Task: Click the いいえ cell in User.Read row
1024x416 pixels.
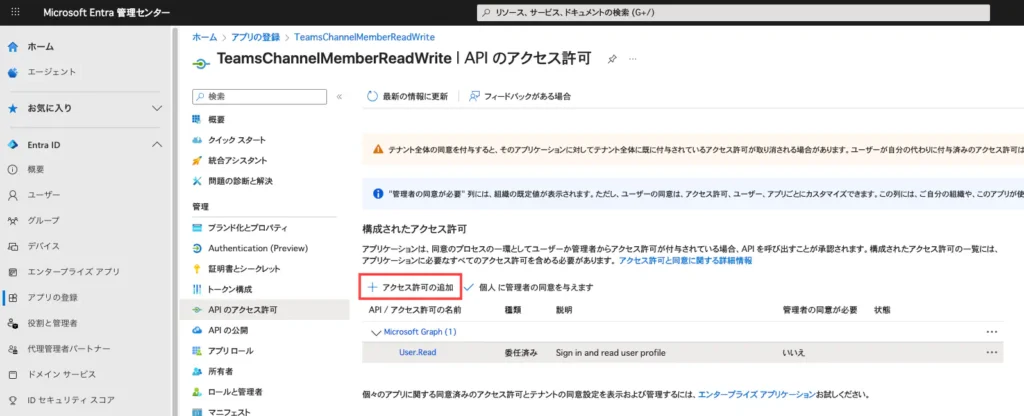Action: (793, 353)
